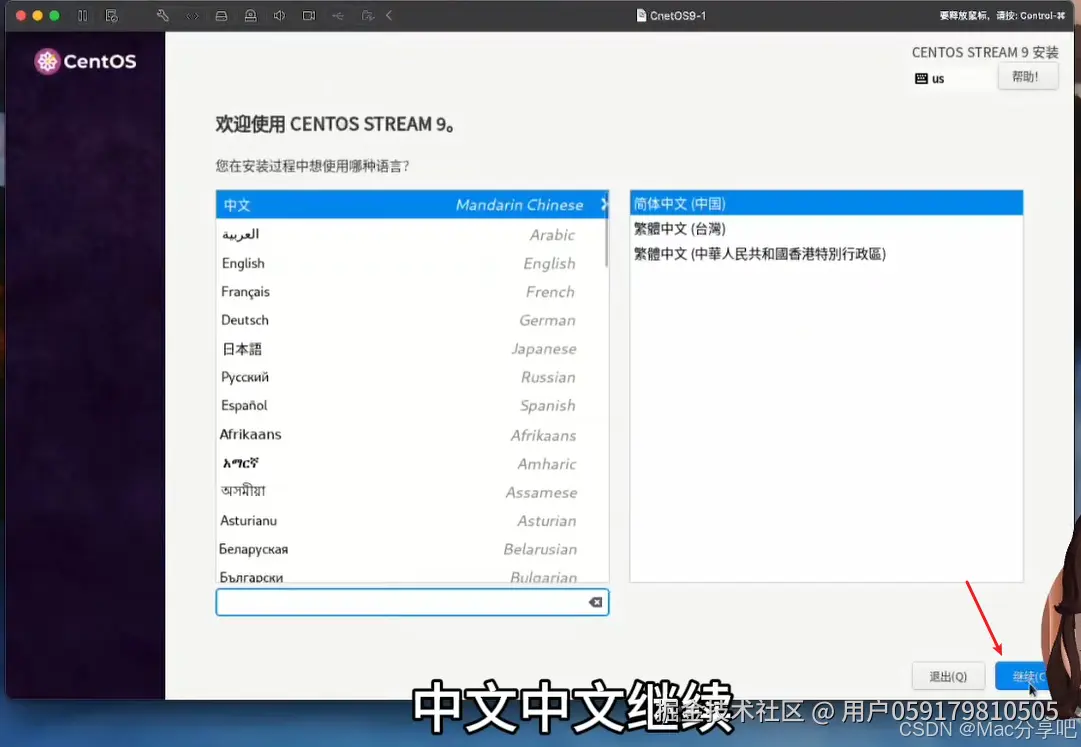Open the CD/DVD drive settings icon
Viewport: 1081px width, 747px height.
click(251, 15)
